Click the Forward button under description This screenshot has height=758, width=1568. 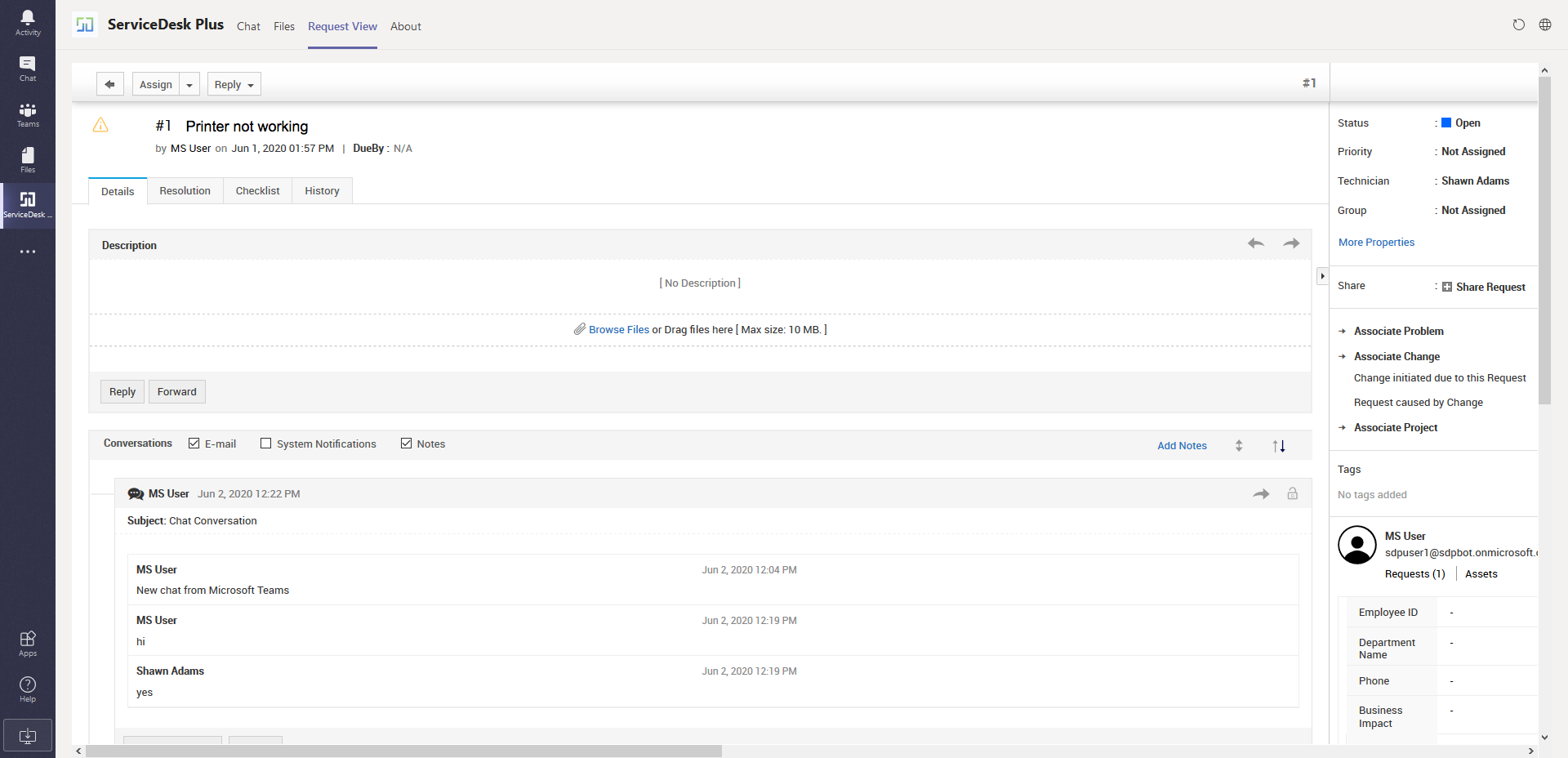(x=176, y=392)
